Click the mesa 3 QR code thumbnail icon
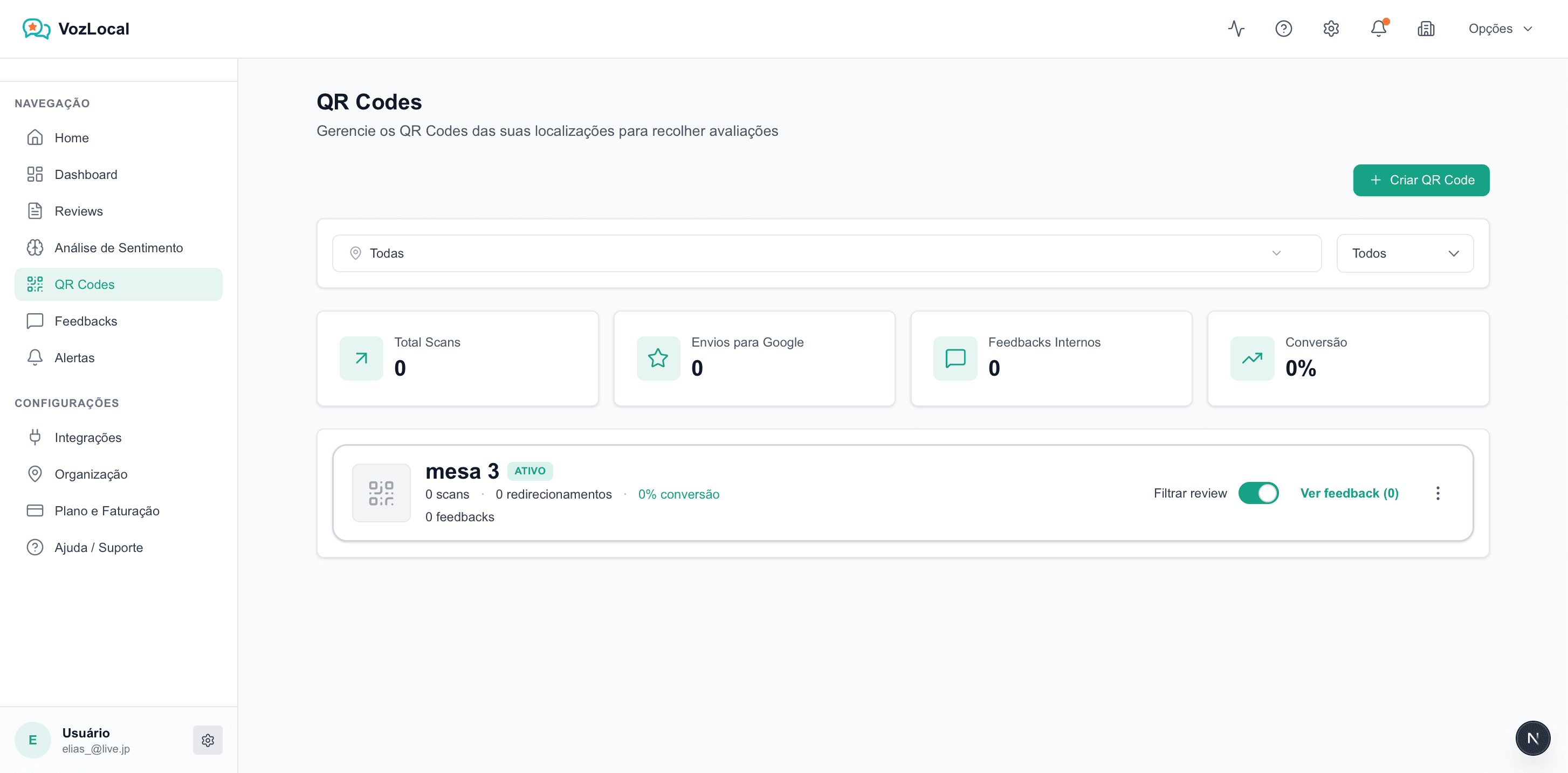This screenshot has height=773, width=1568. tap(381, 493)
